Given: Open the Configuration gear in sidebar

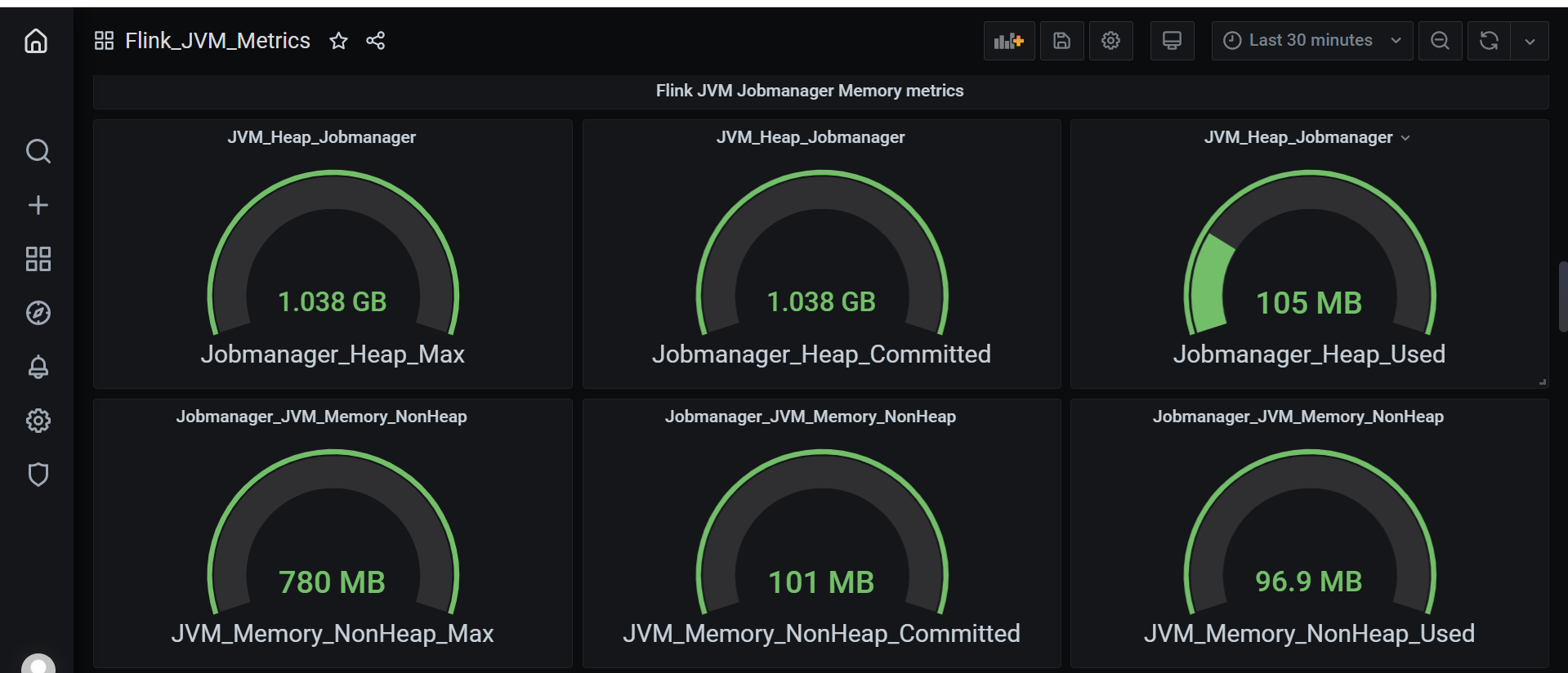Looking at the screenshot, I should coord(38,421).
